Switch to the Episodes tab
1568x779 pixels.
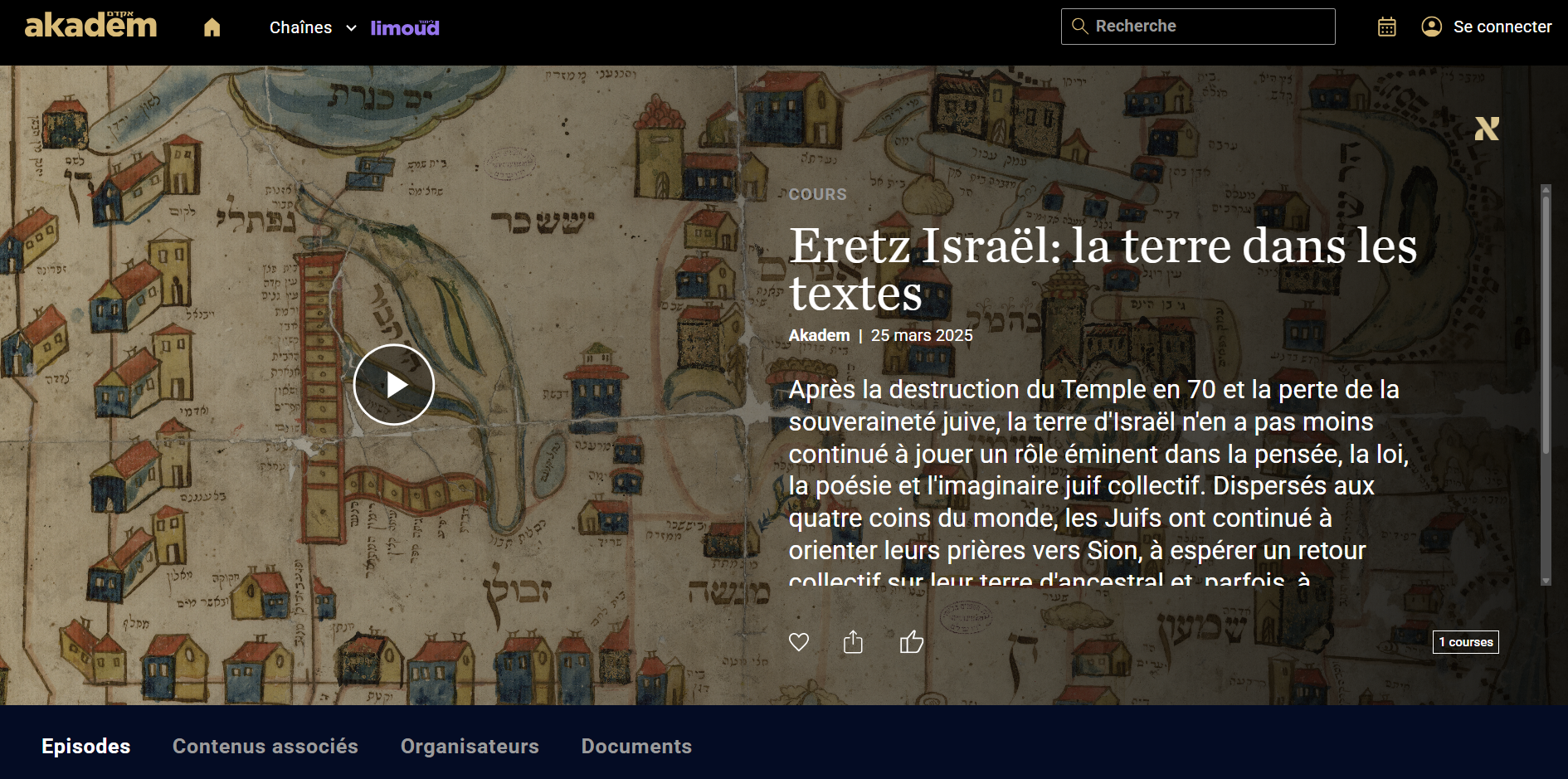(86, 747)
